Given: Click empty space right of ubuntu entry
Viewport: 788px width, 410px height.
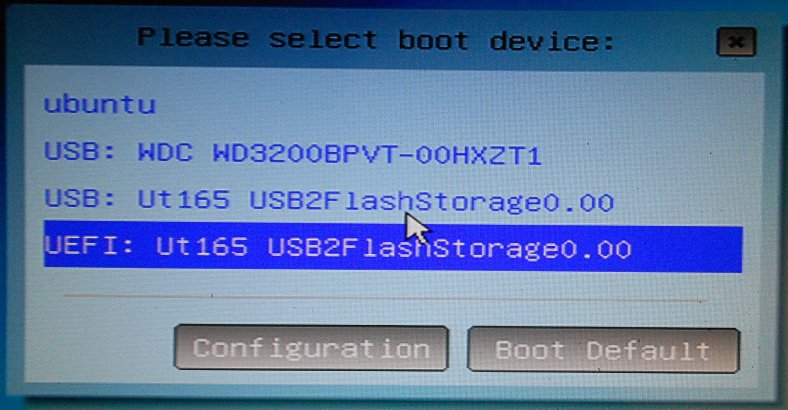Looking at the screenshot, I should coord(452,104).
